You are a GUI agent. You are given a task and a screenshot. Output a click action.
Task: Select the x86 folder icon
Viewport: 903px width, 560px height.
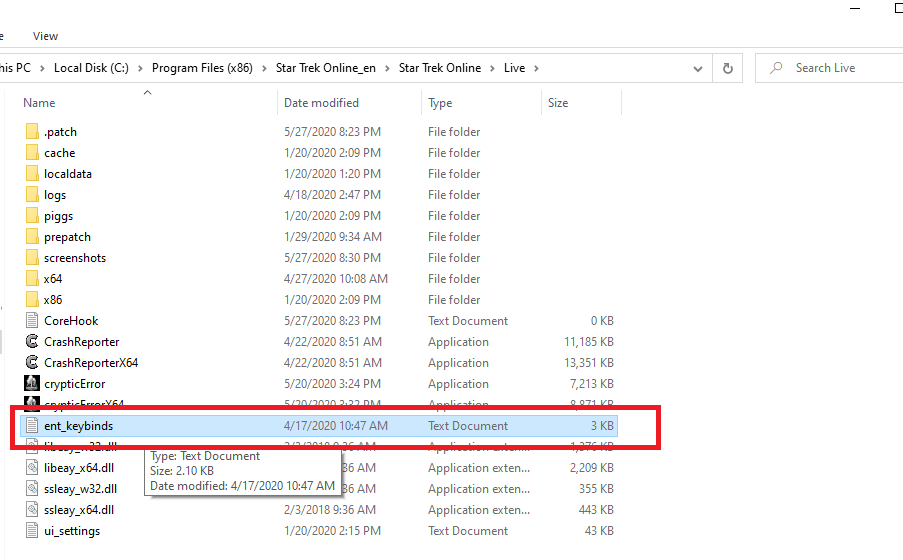(x=32, y=300)
